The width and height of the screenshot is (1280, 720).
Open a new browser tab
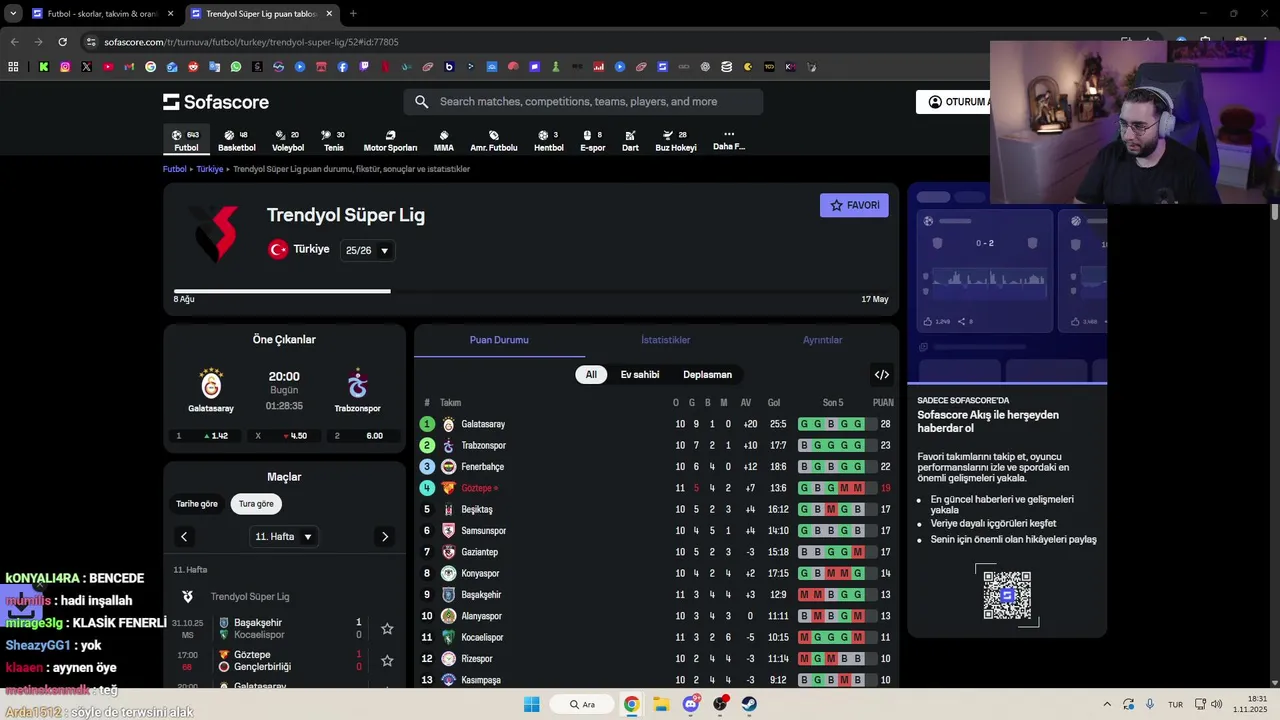pyautogui.click(x=353, y=14)
